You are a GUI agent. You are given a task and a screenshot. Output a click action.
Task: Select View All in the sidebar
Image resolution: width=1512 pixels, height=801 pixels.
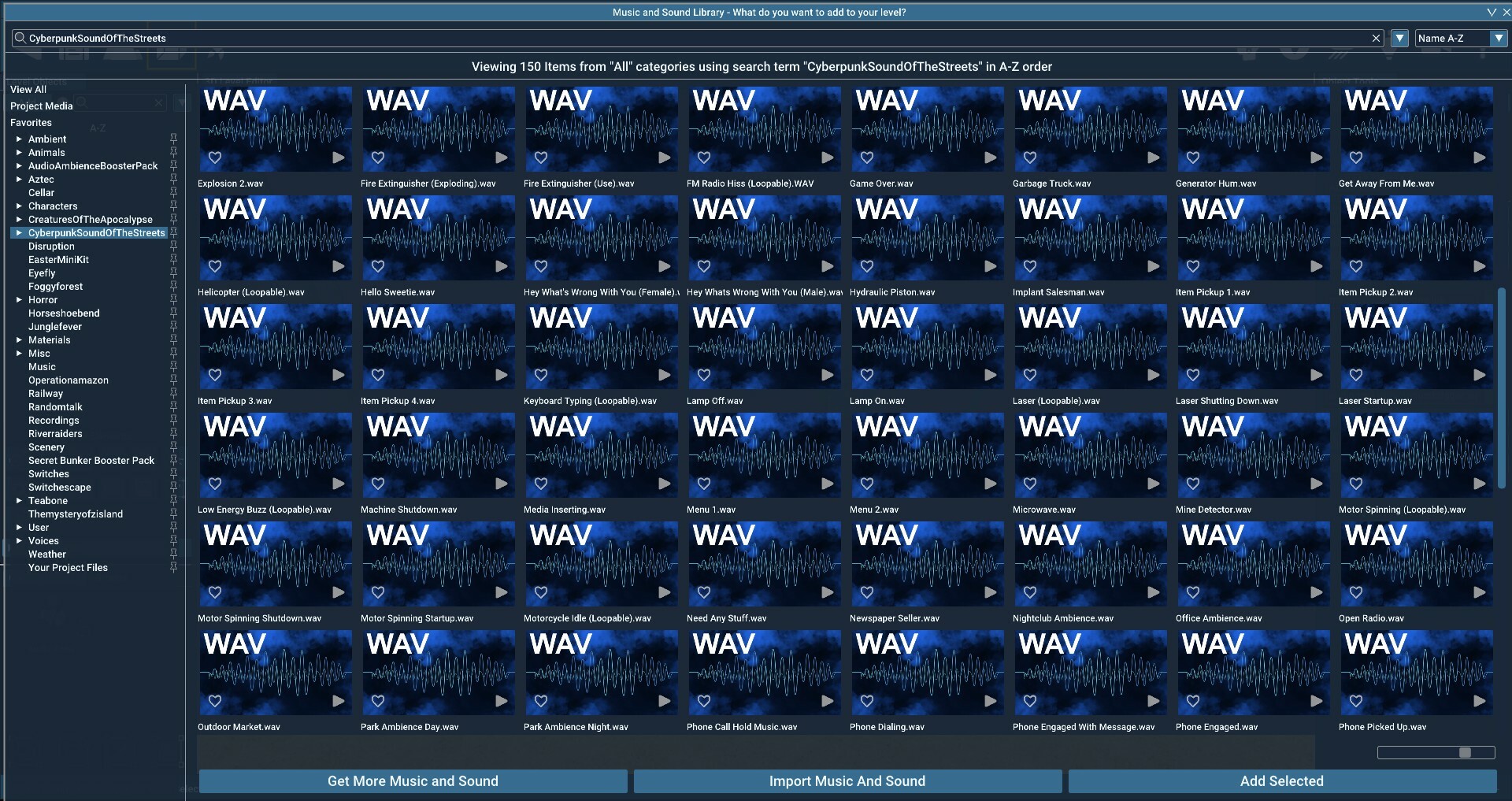click(x=28, y=89)
